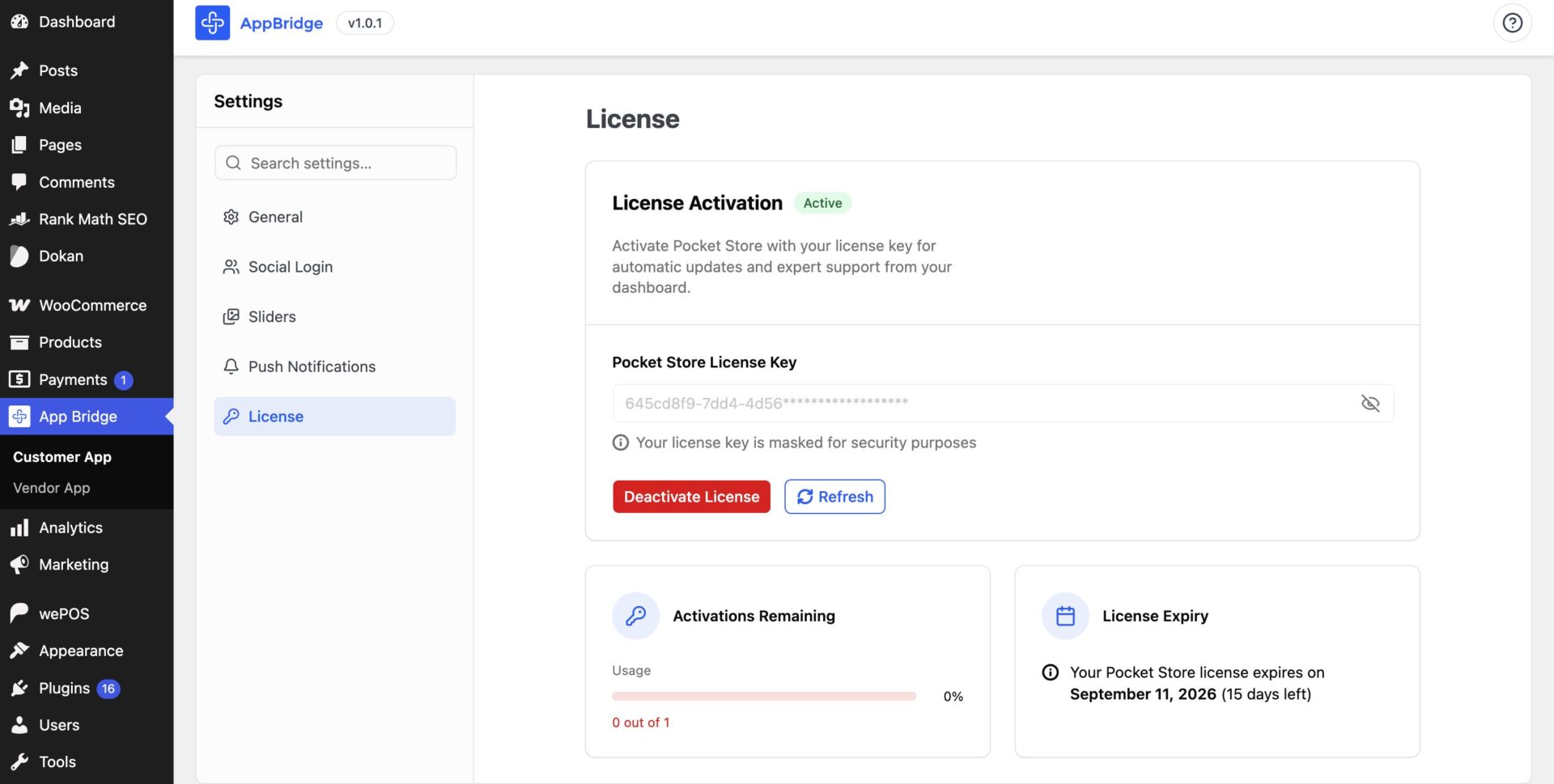Click the Refresh button
Screen dimensions: 1554x784
pos(834,497)
